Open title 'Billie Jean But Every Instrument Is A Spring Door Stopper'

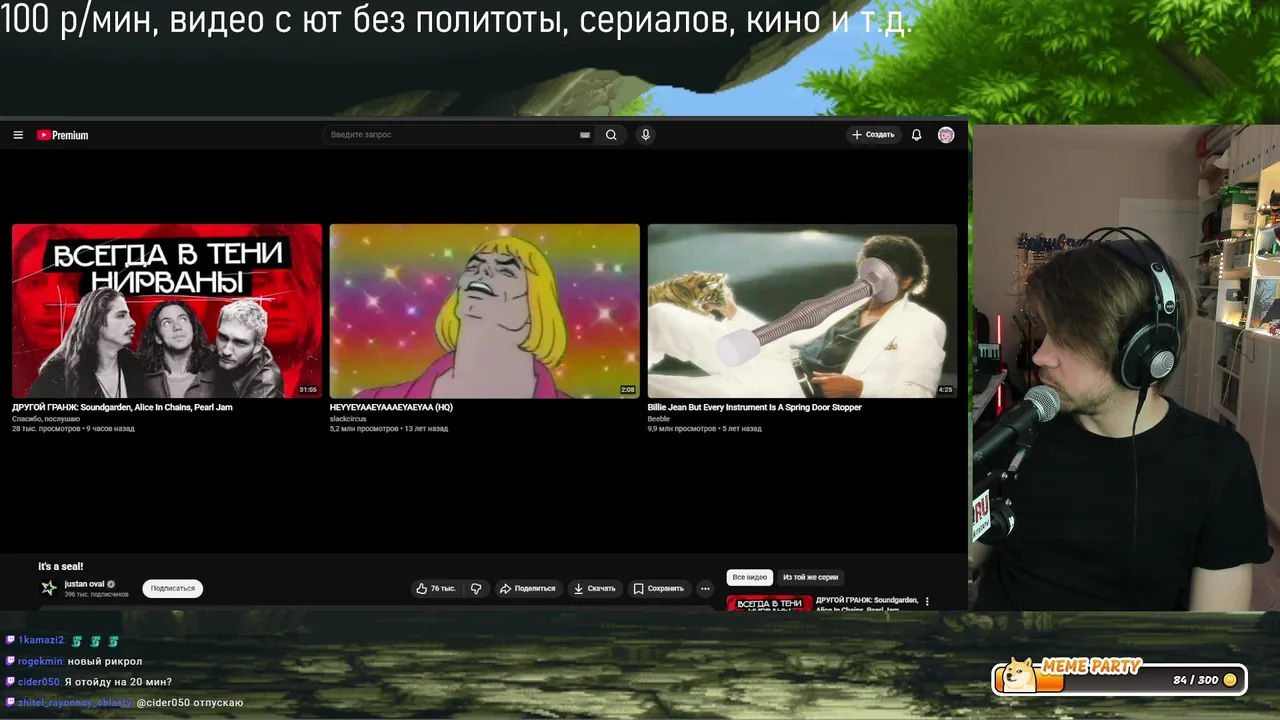754,408
